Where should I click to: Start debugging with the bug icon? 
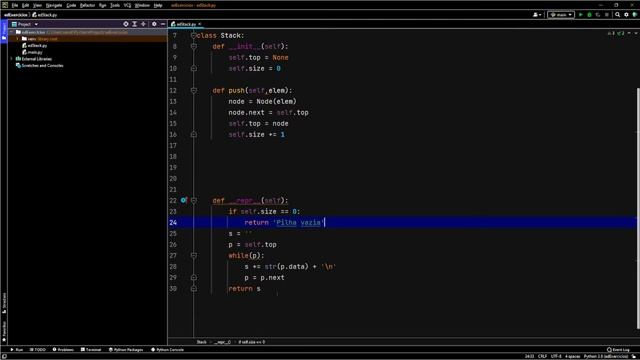click(x=589, y=15)
